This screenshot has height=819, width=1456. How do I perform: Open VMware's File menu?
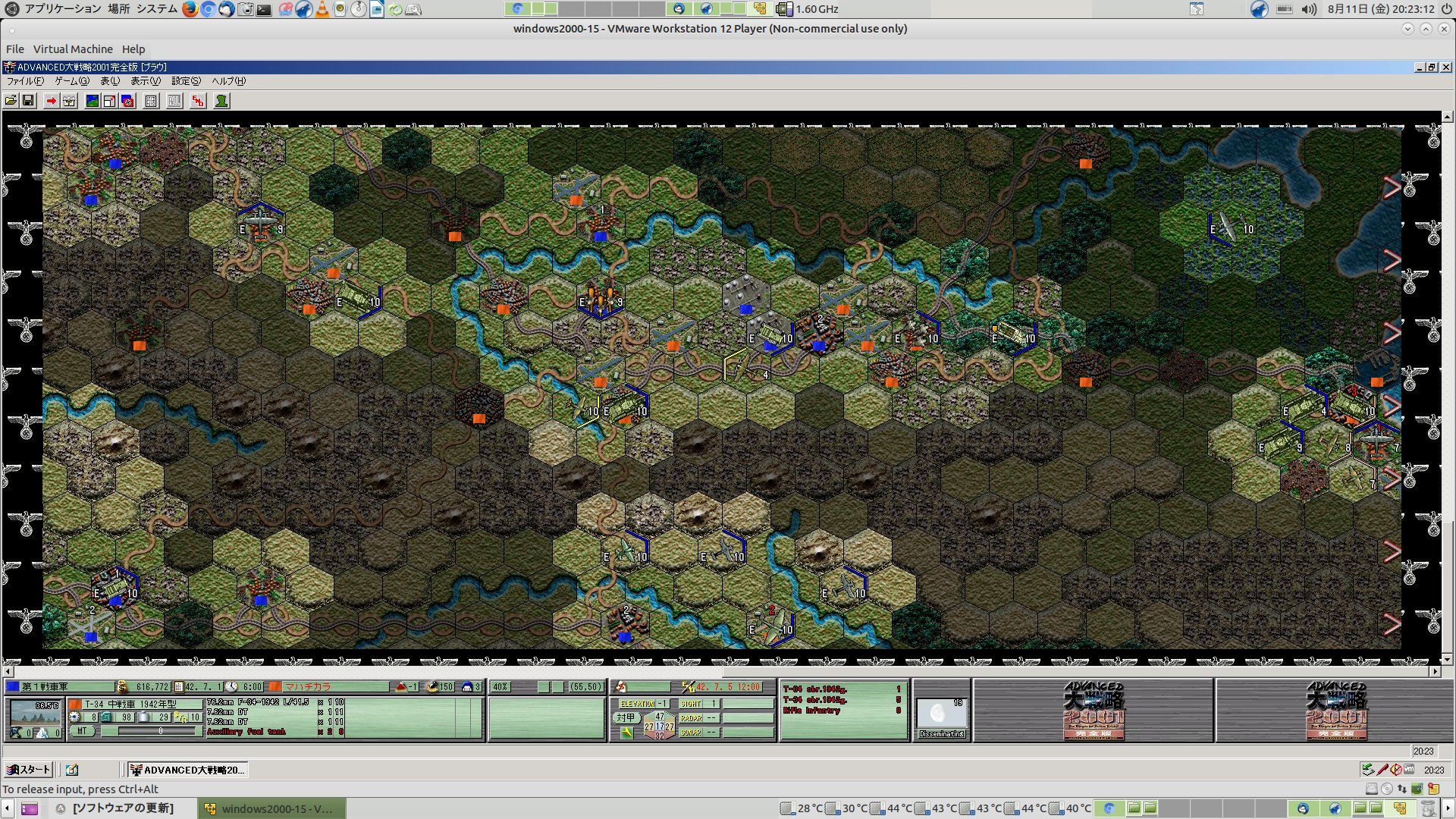(x=15, y=49)
